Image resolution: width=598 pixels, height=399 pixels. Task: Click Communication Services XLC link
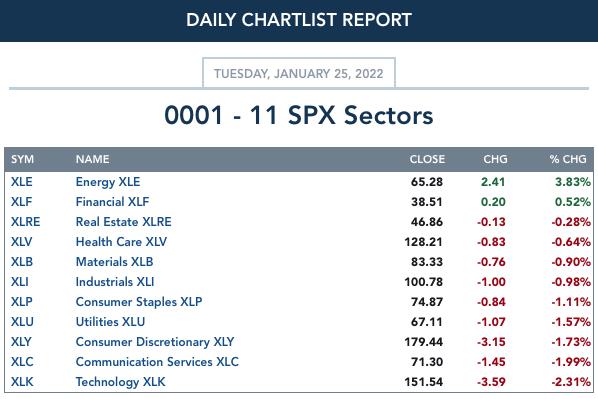click(157, 362)
